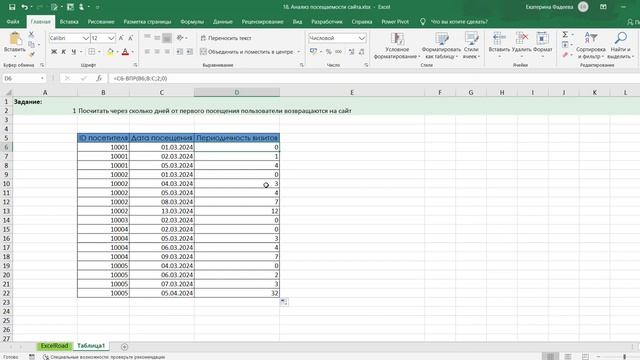The image size is (640, 360).
Task: Toggle bottom vertical alignment
Action: [x=167, y=38]
